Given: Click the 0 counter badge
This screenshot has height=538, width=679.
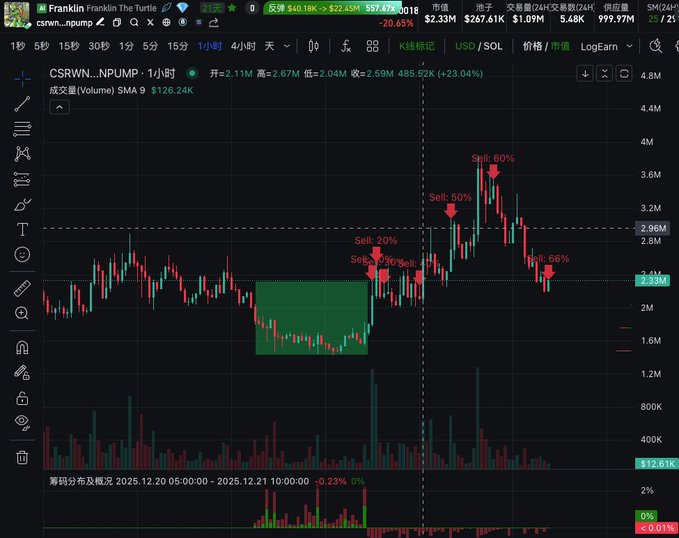Looking at the screenshot, I should pyautogui.click(x=252, y=8).
